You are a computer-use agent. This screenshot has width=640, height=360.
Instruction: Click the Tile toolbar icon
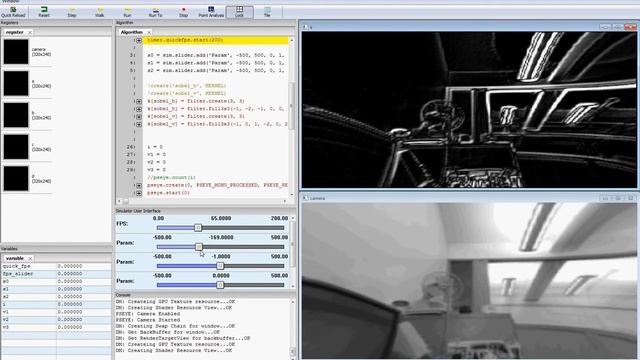tap(267, 12)
